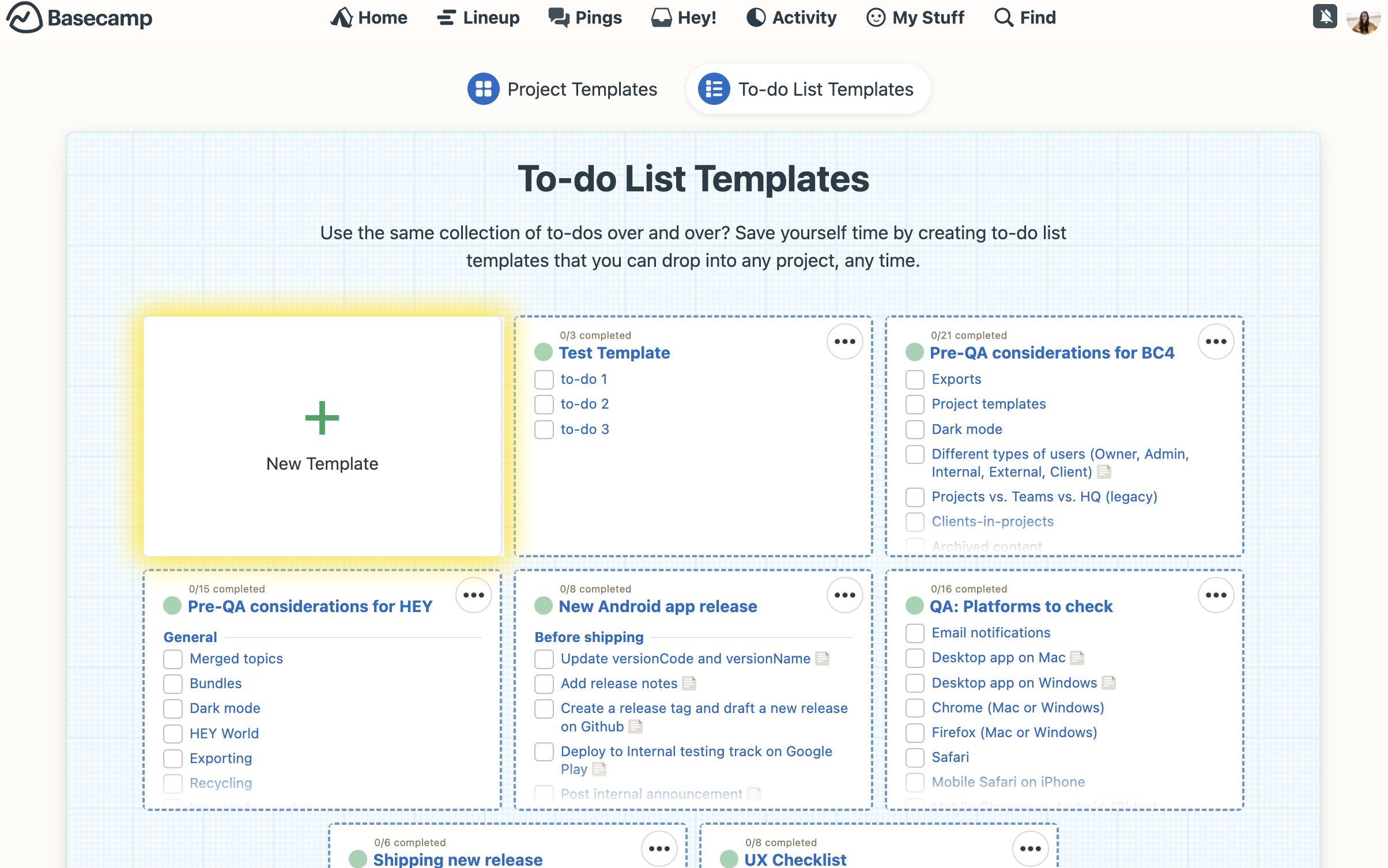Image resolution: width=1388 pixels, height=868 pixels.
Task: Open Find search in top navigation
Action: [x=1025, y=17]
